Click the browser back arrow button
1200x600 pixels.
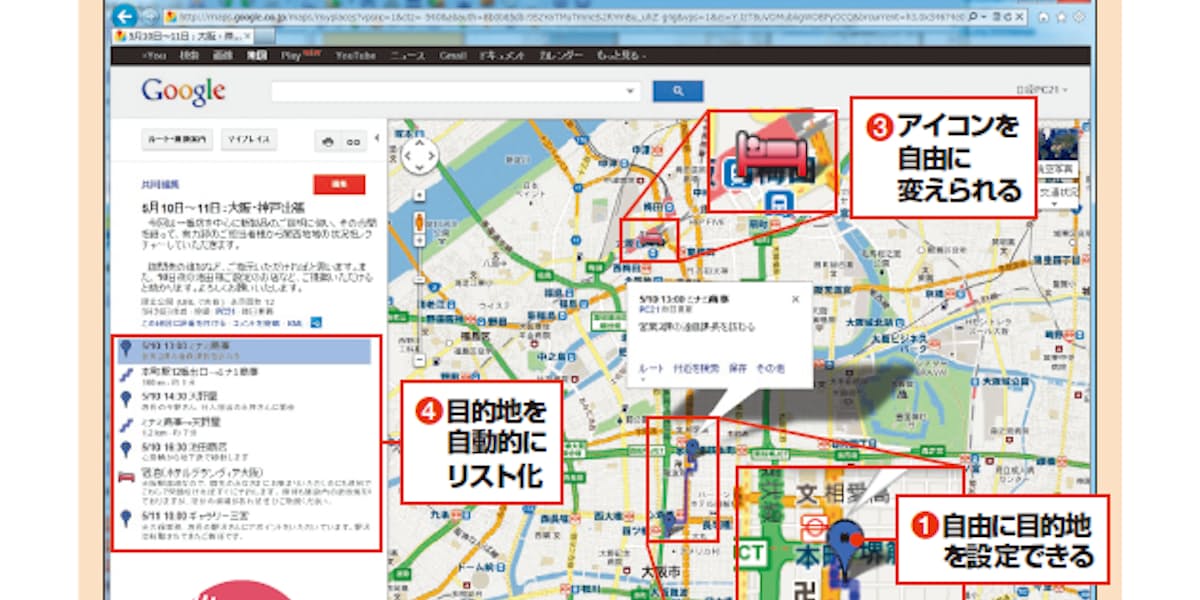click(124, 16)
